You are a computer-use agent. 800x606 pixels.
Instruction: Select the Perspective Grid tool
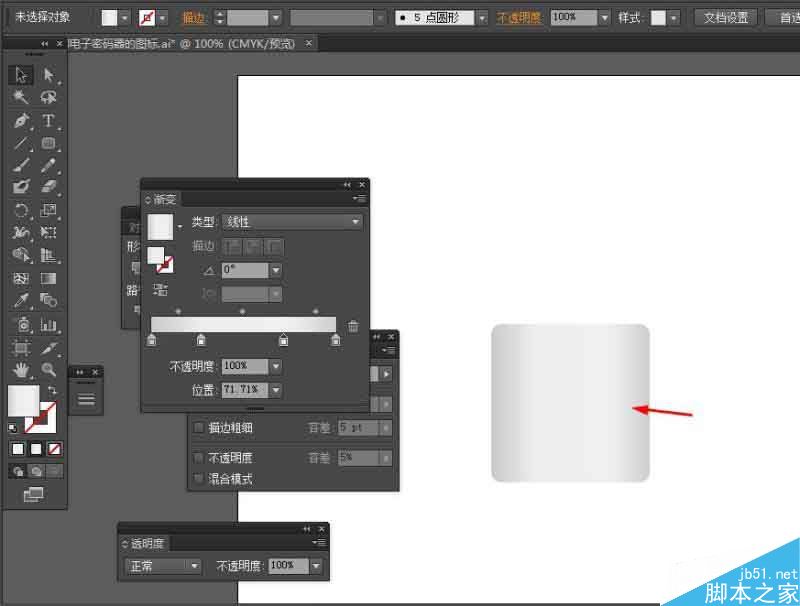point(48,255)
